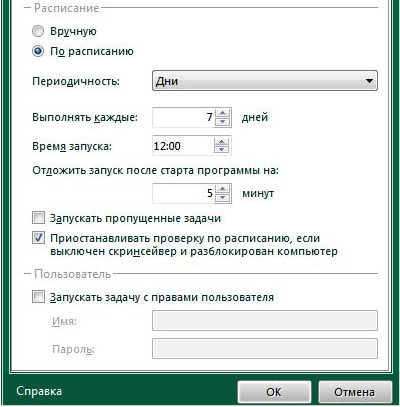Decrease Выполнять каждые days with down arrow
Image resolution: width=400 pixels, height=407 pixels.
(x=223, y=122)
